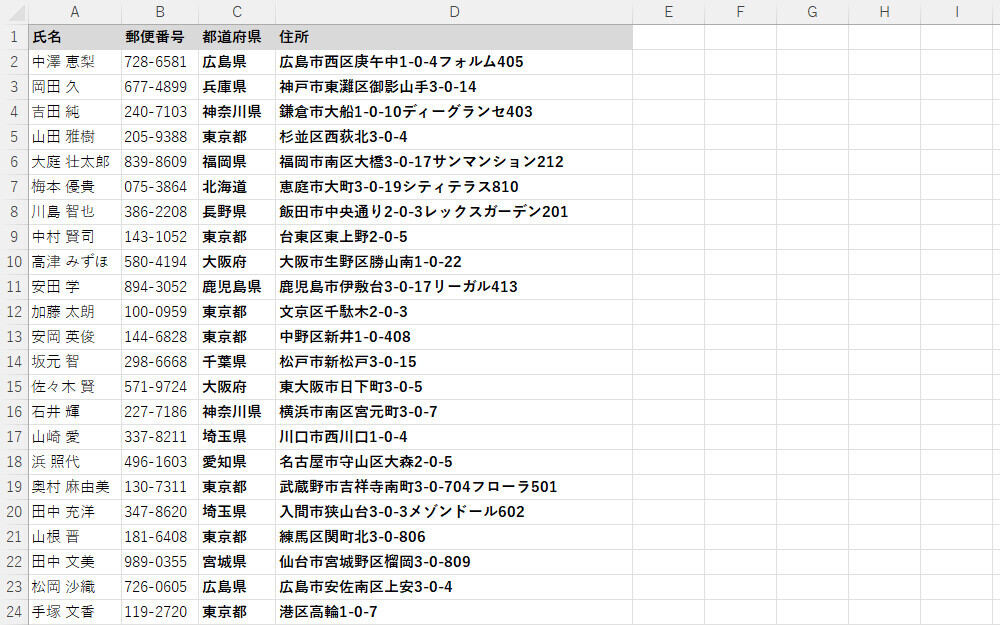Click prefecture cell 北海道
The image size is (1000, 625).
click(x=237, y=187)
